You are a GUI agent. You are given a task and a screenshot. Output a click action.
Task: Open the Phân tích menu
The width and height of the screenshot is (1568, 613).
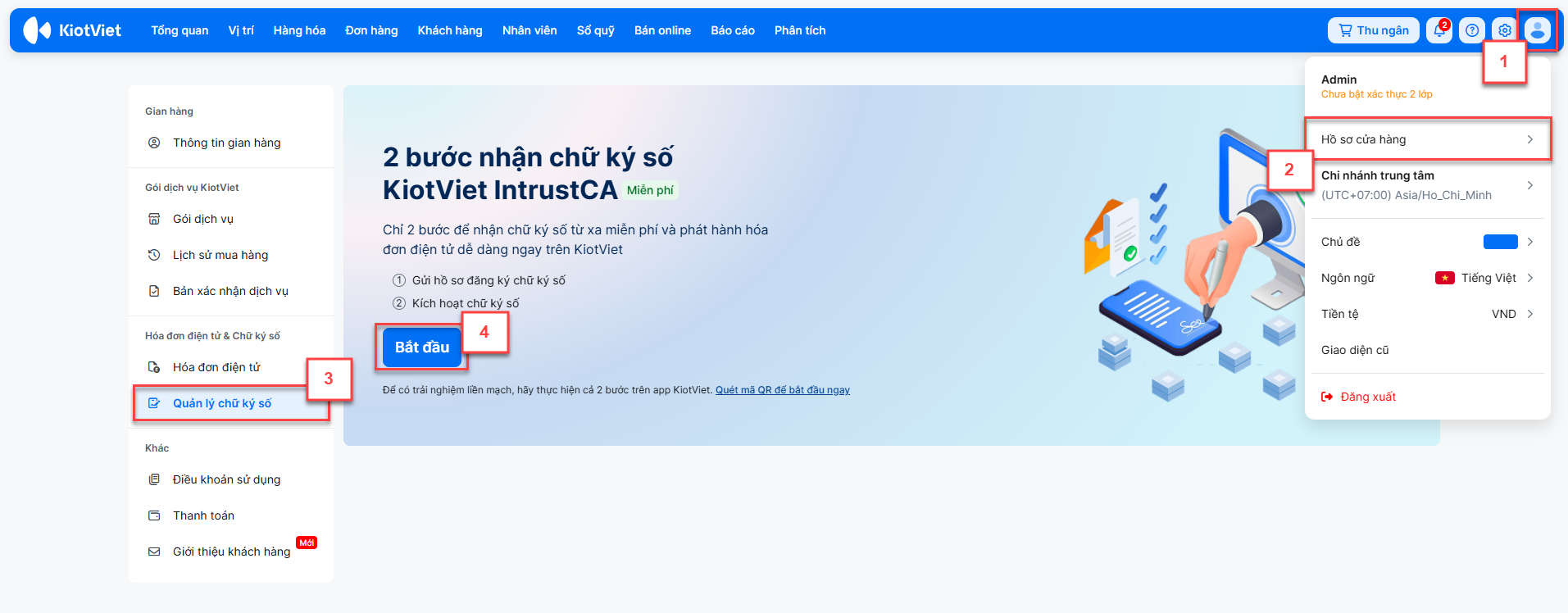pos(800,30)
